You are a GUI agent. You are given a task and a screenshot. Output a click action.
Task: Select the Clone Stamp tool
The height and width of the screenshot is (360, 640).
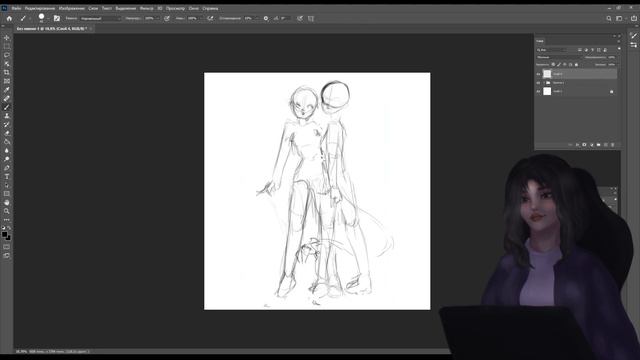7,116
